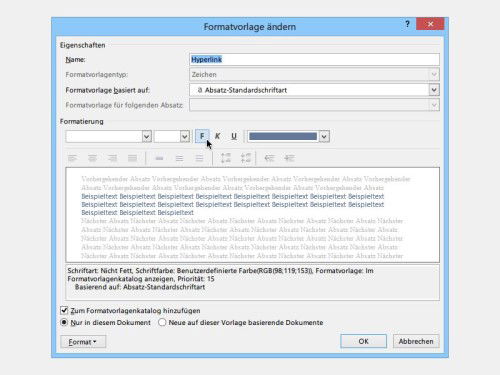The image size is (500, 375).
Task: Toggle italic formatting with the K button
Action: tap(217, 136)
